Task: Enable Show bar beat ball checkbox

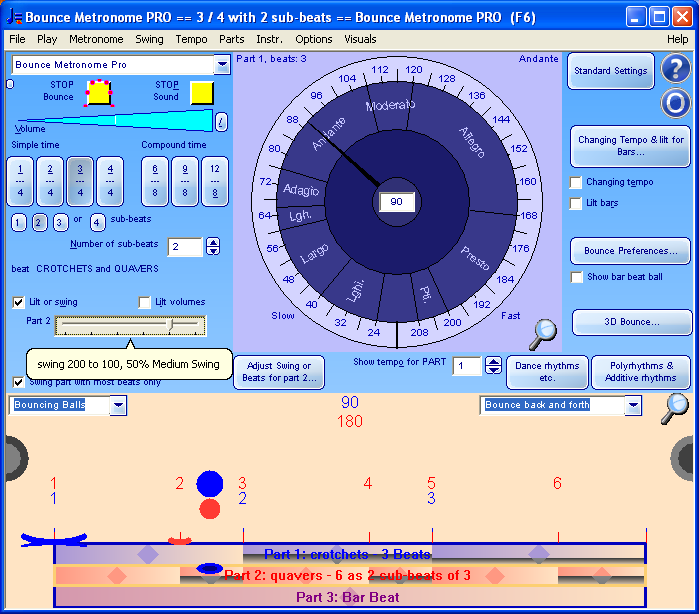Action: 577,277
